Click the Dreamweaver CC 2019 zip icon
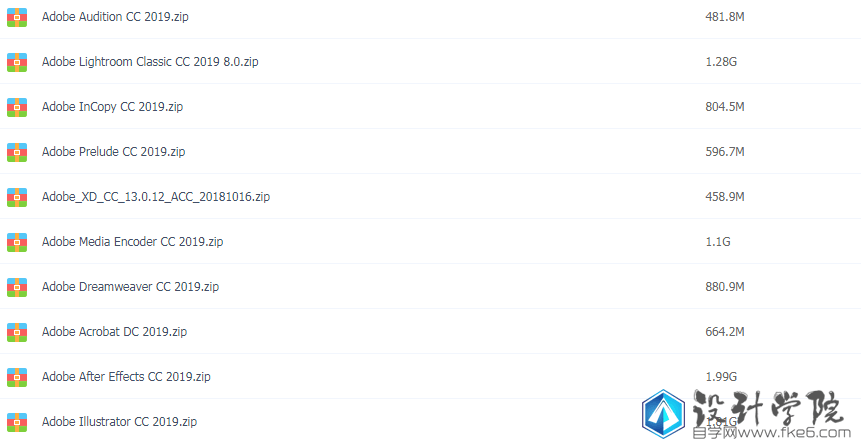This screenshot has height=439, width=861. click(x=17, y=287)
